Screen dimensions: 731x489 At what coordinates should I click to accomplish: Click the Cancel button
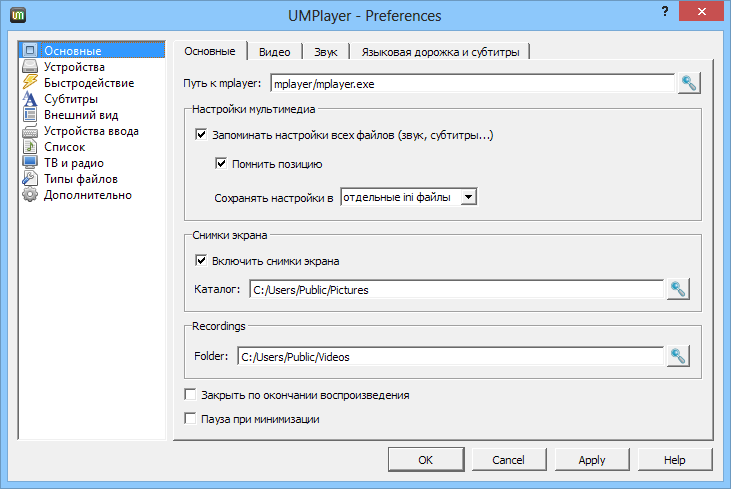(508, 460)
